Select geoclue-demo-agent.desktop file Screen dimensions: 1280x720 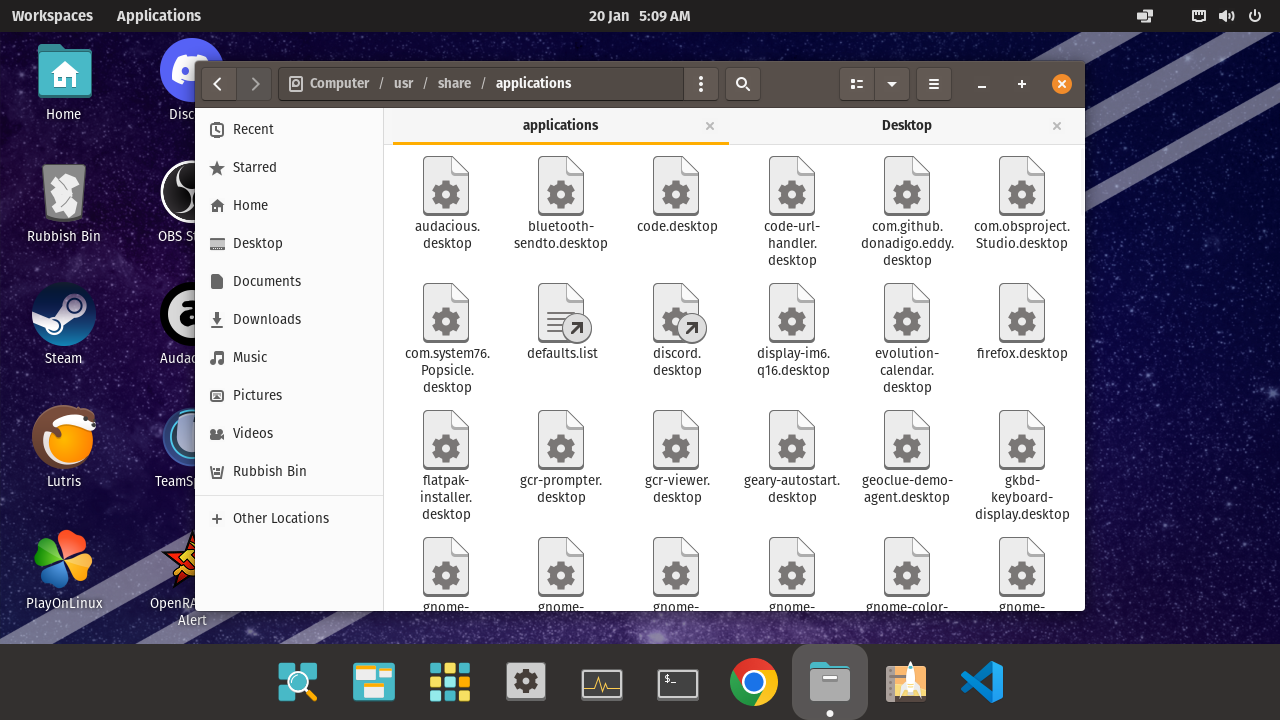pyautogui.click(x=907, y=458)
